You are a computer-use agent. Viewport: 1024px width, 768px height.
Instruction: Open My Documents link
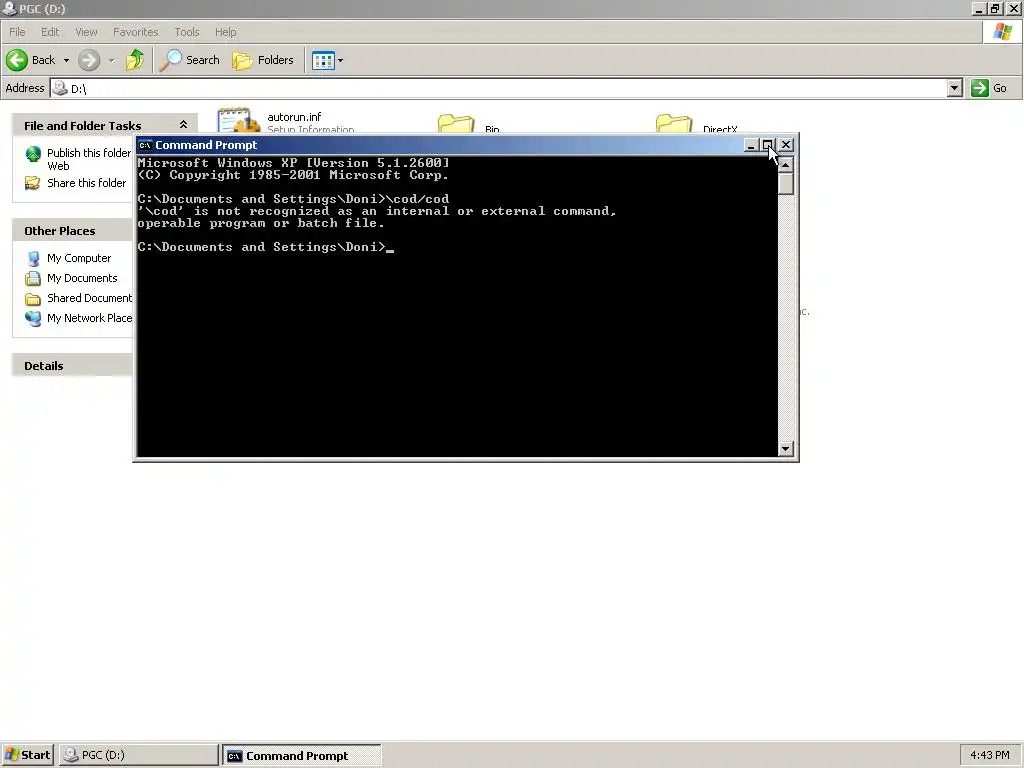click(82, 278)
